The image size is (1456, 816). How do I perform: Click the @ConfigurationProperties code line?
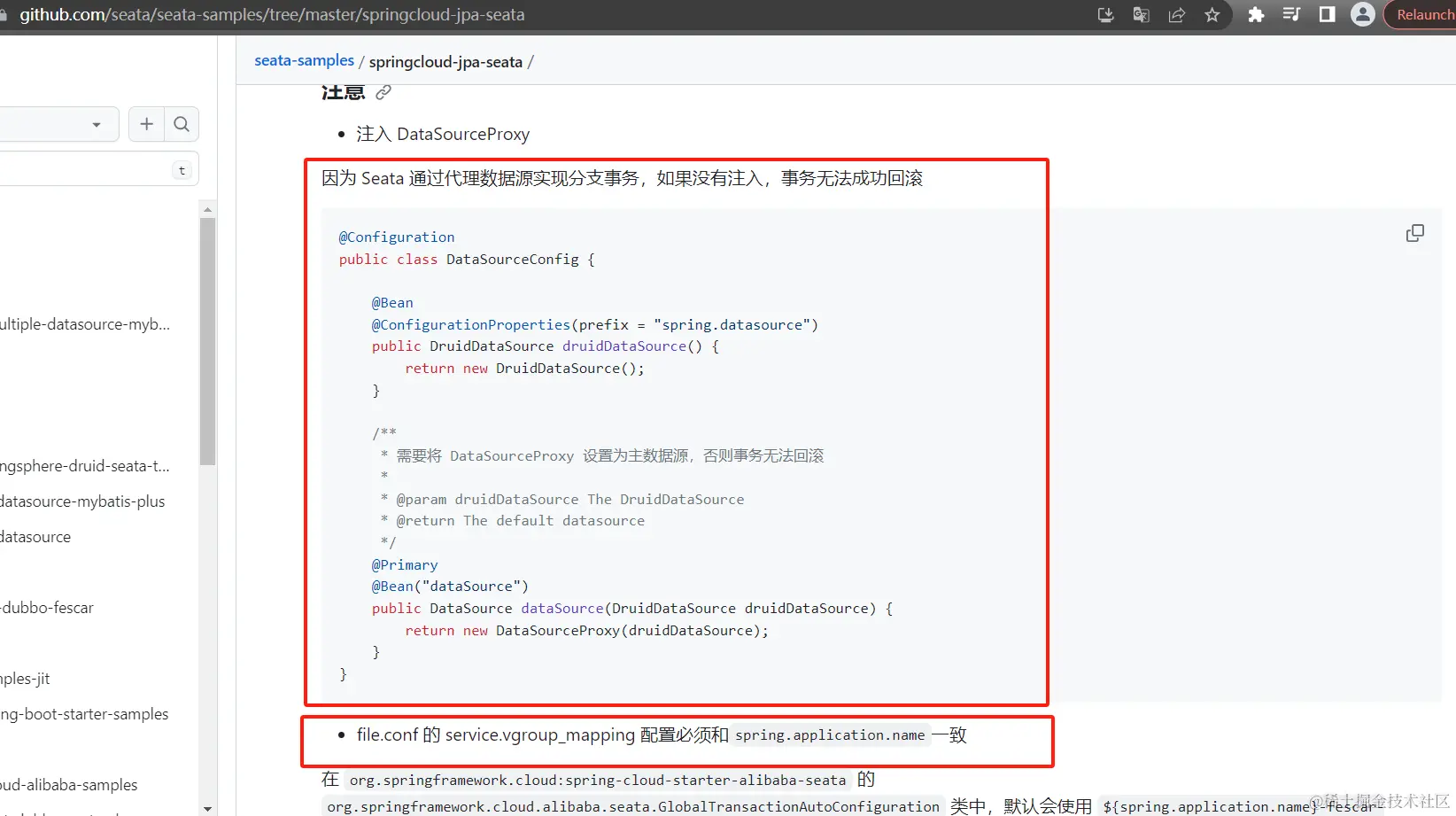[x=595, y=325]
